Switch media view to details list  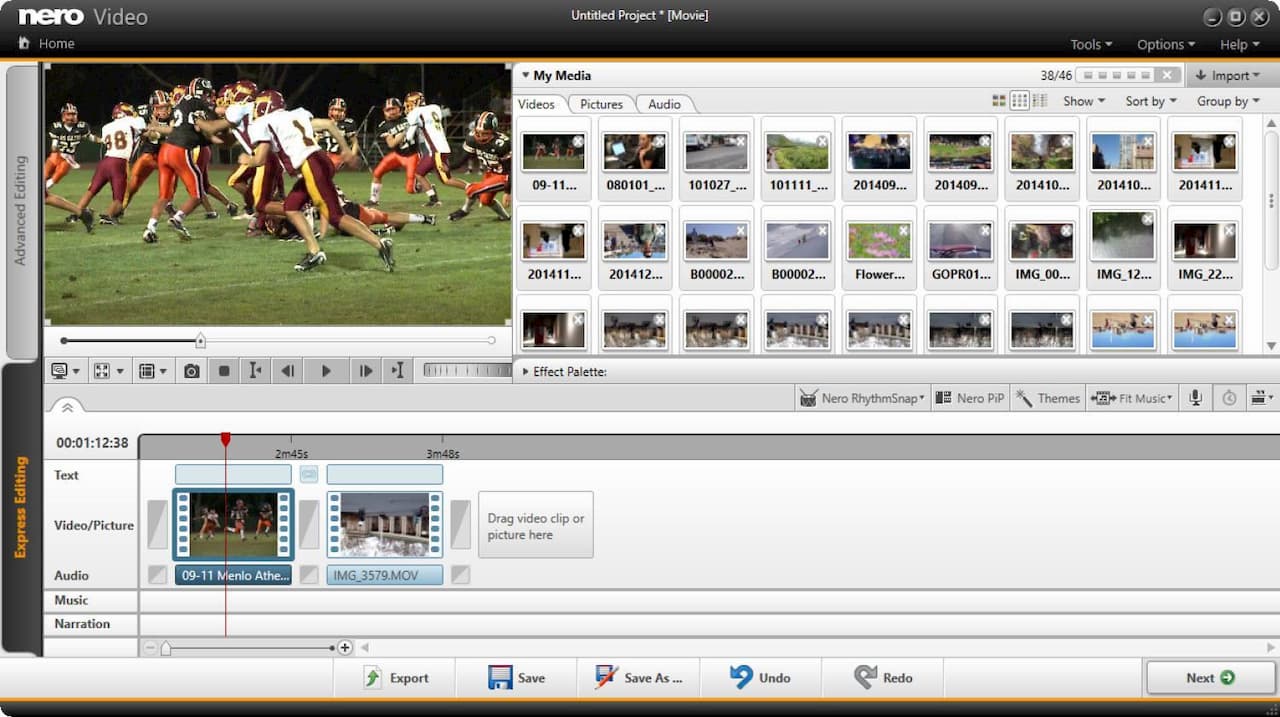[1040, 101]
